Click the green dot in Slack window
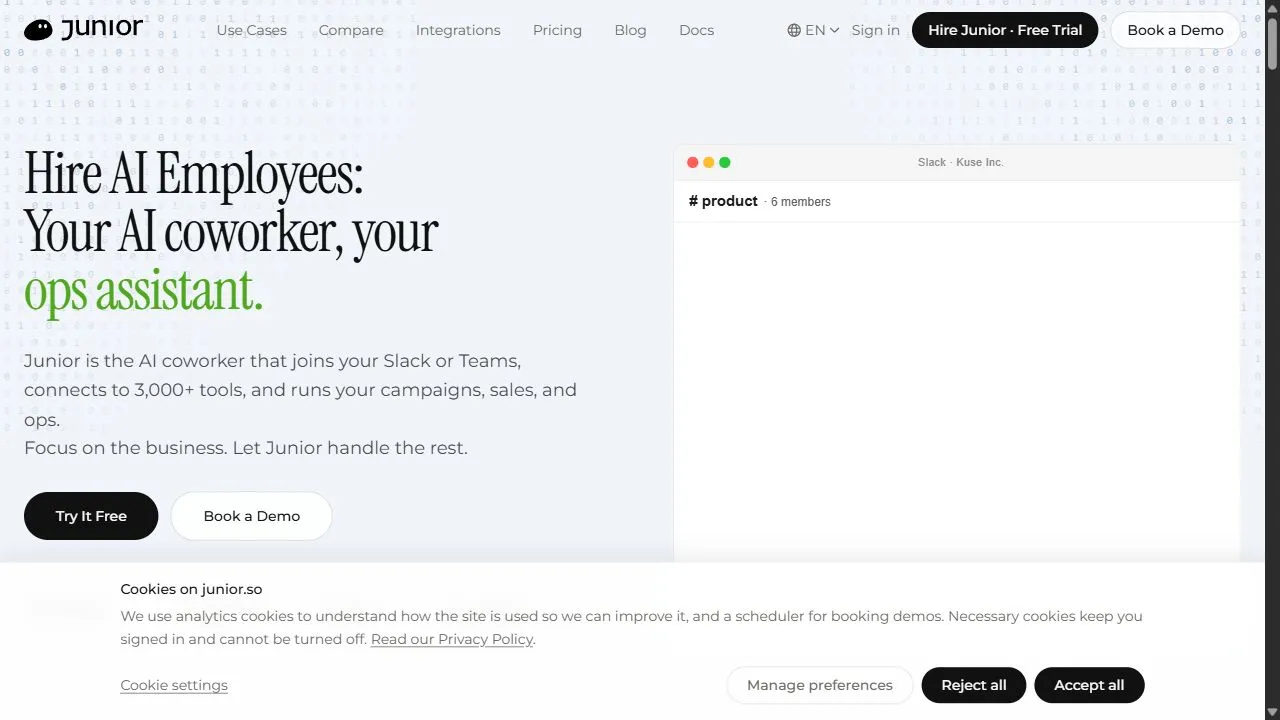Screen dimensions: 1280x720 coord(725,162)
